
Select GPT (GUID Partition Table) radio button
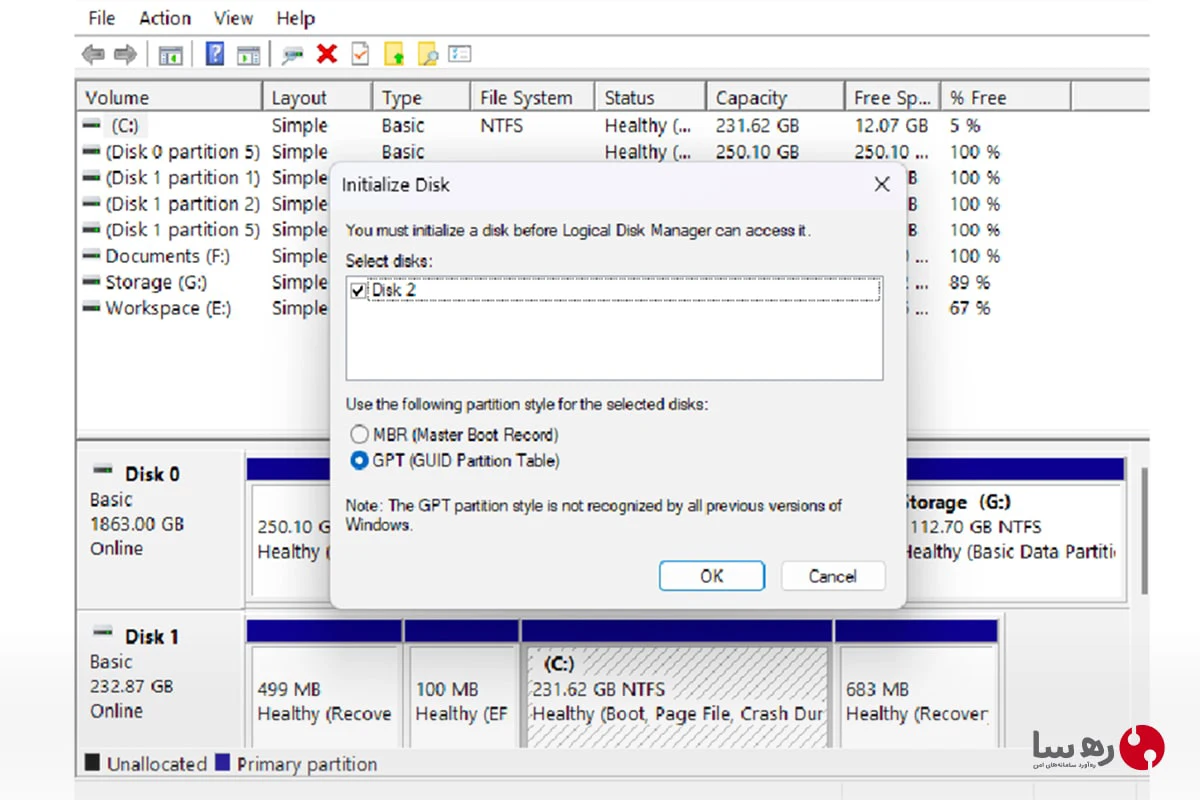[x=359, y=461]
